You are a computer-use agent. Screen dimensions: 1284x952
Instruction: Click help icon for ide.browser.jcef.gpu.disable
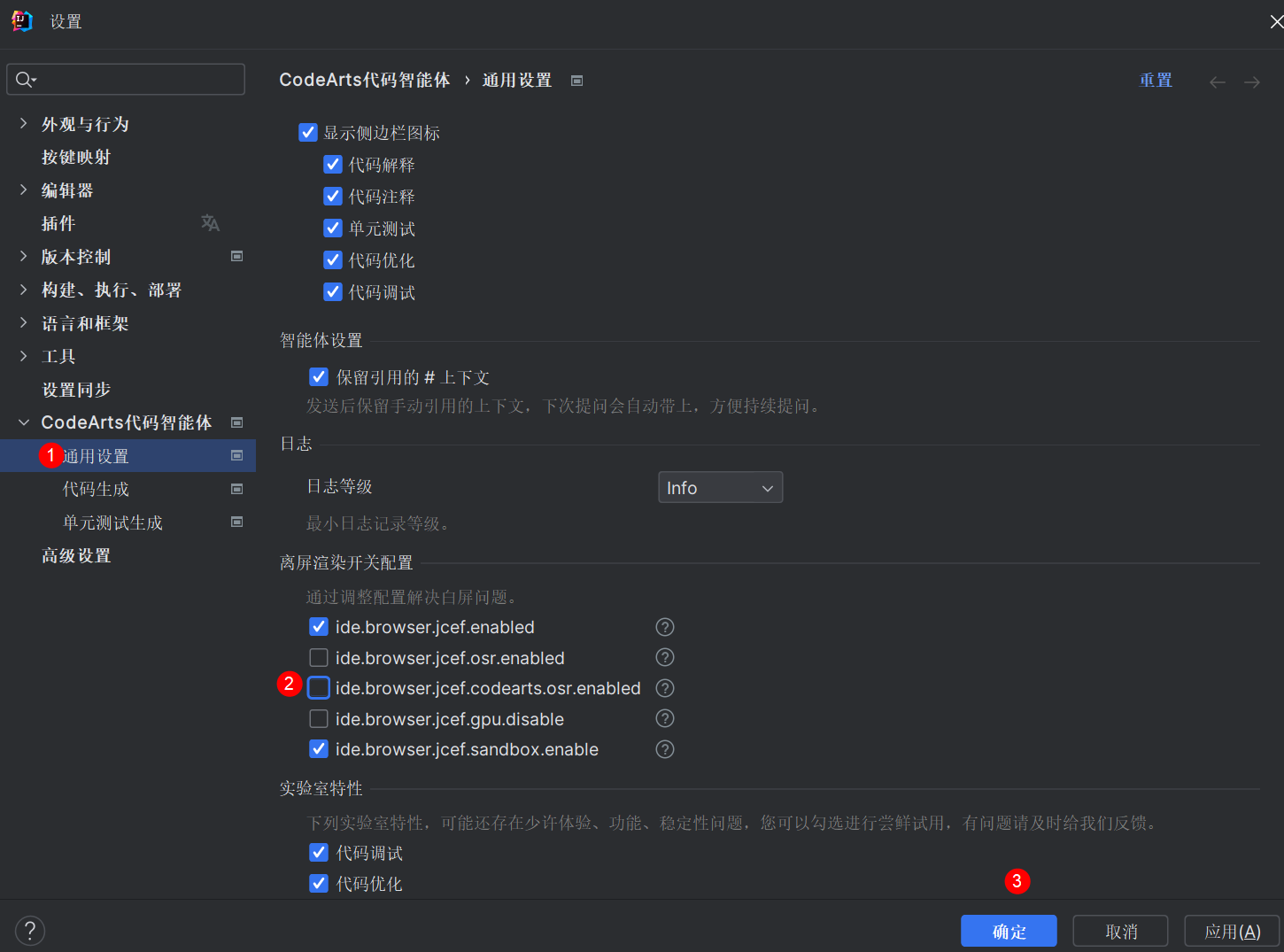665,718
